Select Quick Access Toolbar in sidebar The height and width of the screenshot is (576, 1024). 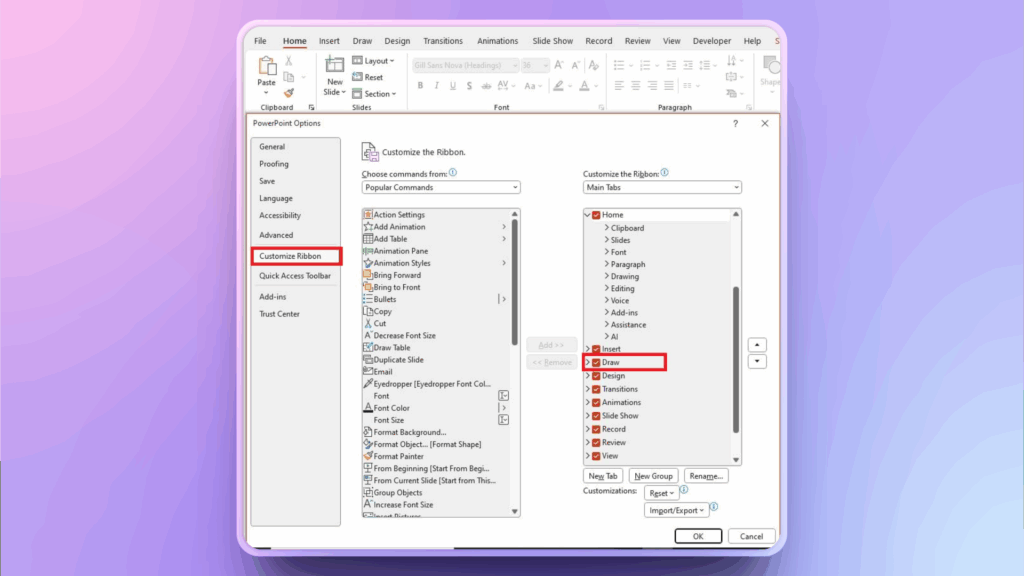tap(295, 276)
